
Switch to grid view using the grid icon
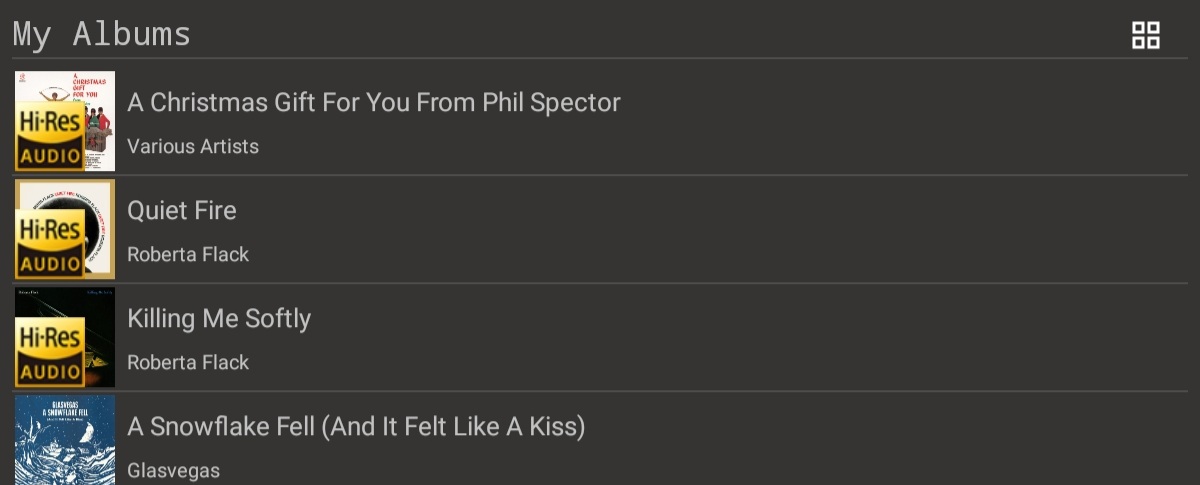pos(1146,35)
